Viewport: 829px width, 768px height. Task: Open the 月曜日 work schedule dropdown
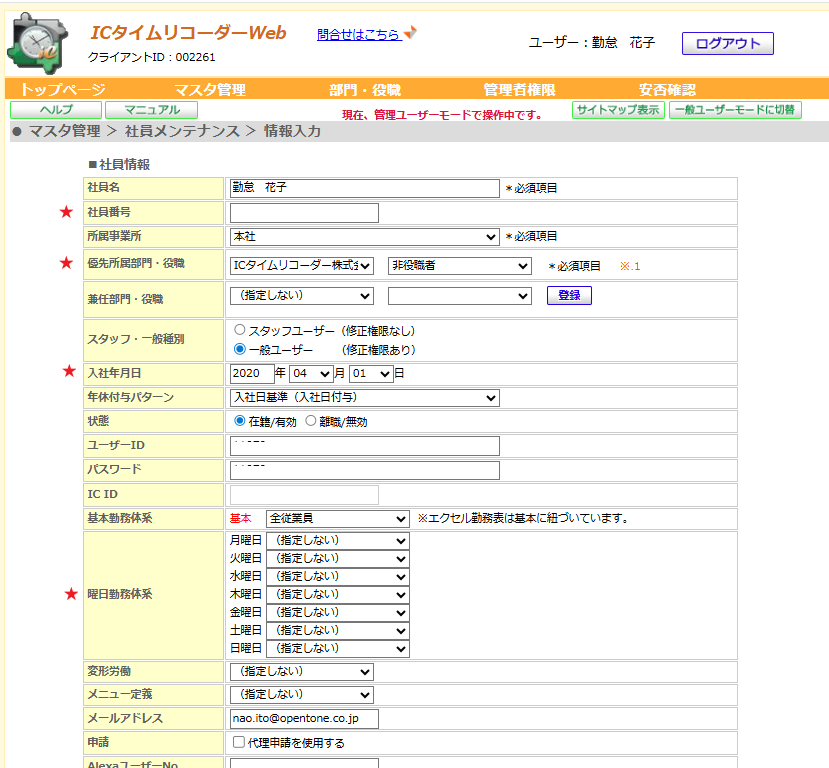pos(337,540)
